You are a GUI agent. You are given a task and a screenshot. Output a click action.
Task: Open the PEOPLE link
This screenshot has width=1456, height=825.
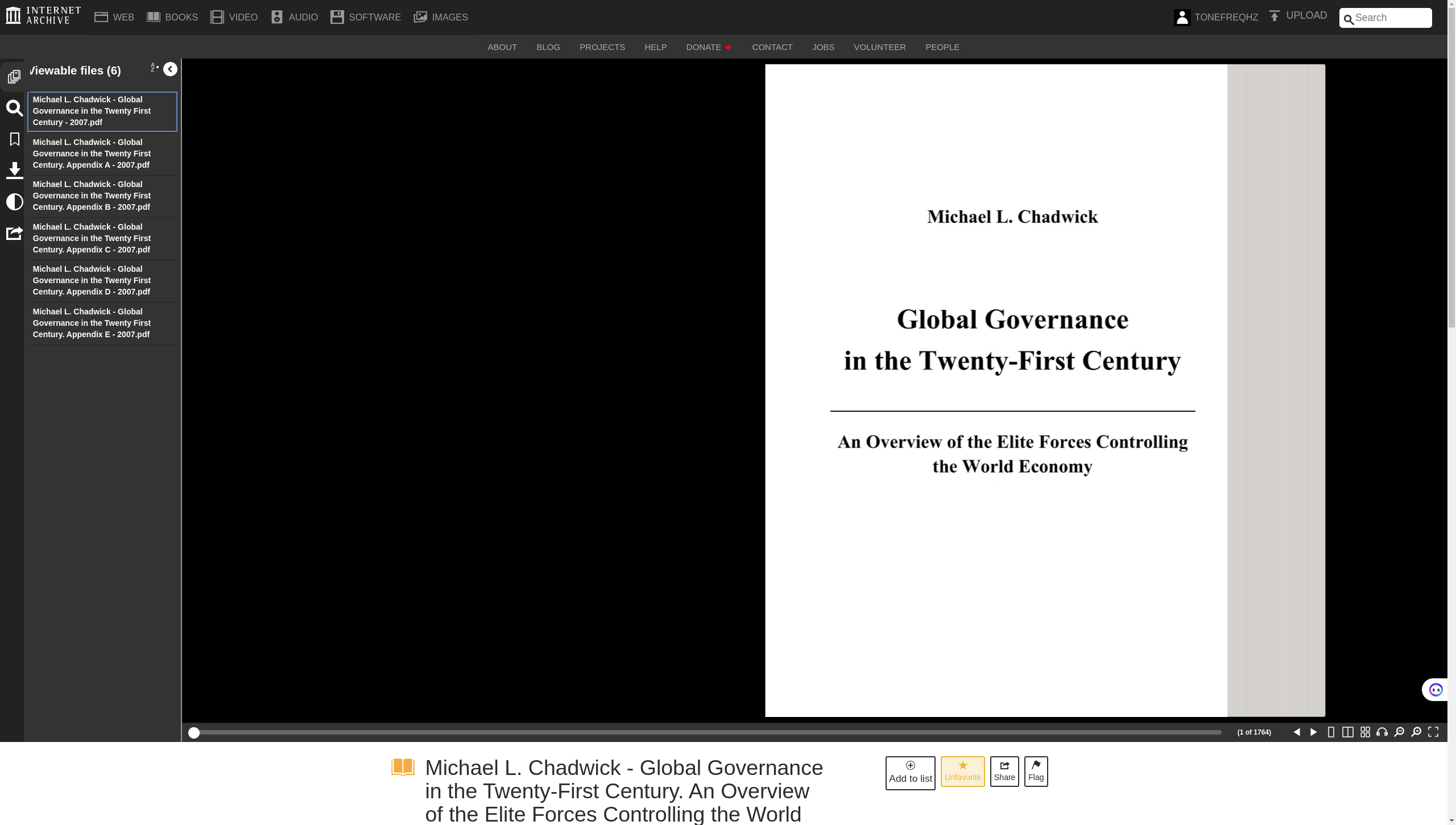pos(942,47)
